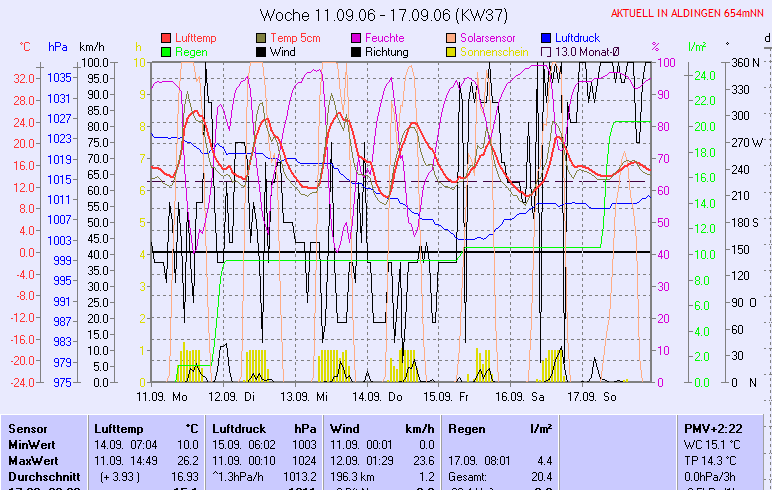Click the 14.09. Do date axis label

(383, 396)
